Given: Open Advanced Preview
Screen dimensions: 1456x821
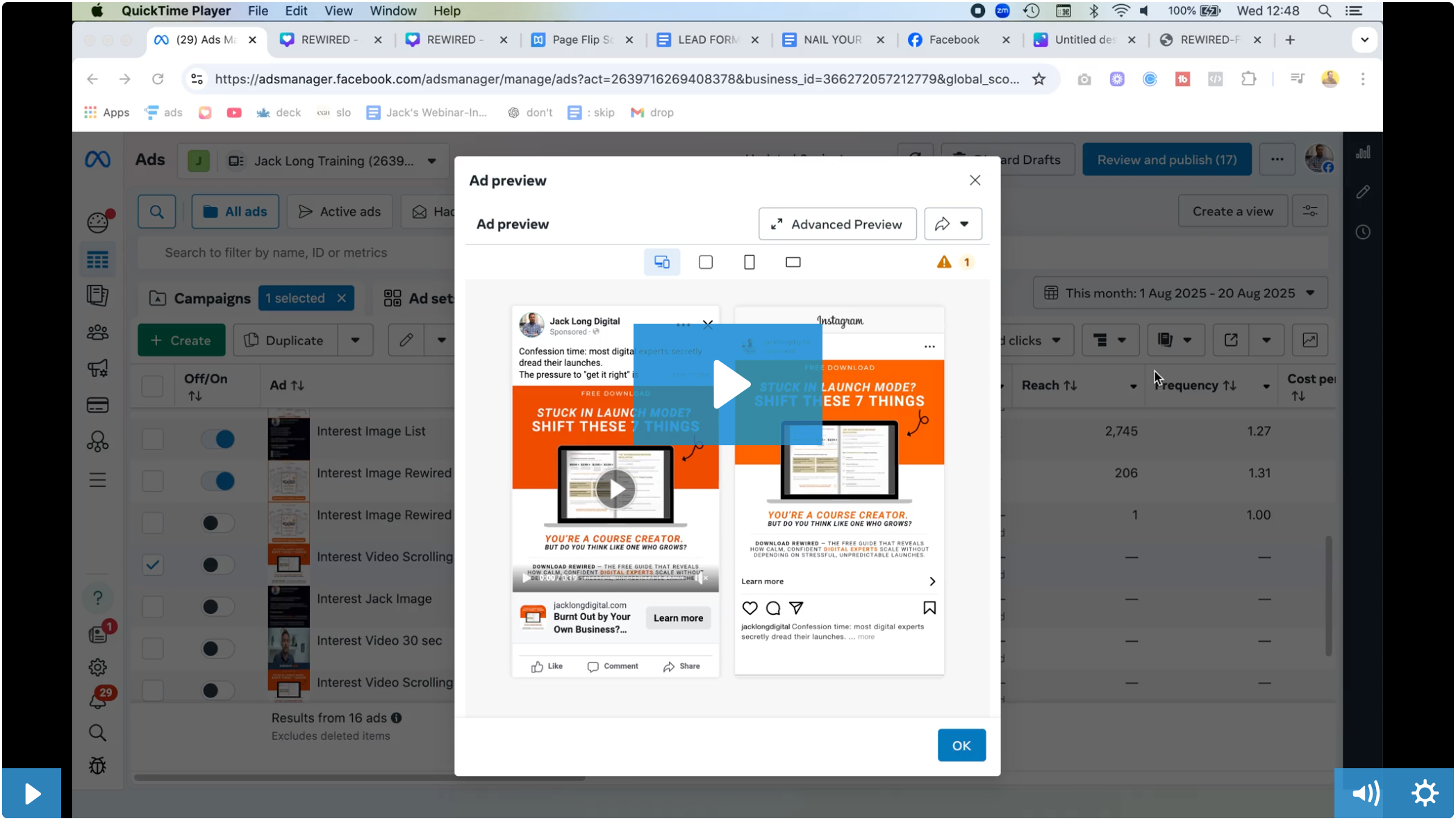Looking at the screenshot, I should 837,224.
